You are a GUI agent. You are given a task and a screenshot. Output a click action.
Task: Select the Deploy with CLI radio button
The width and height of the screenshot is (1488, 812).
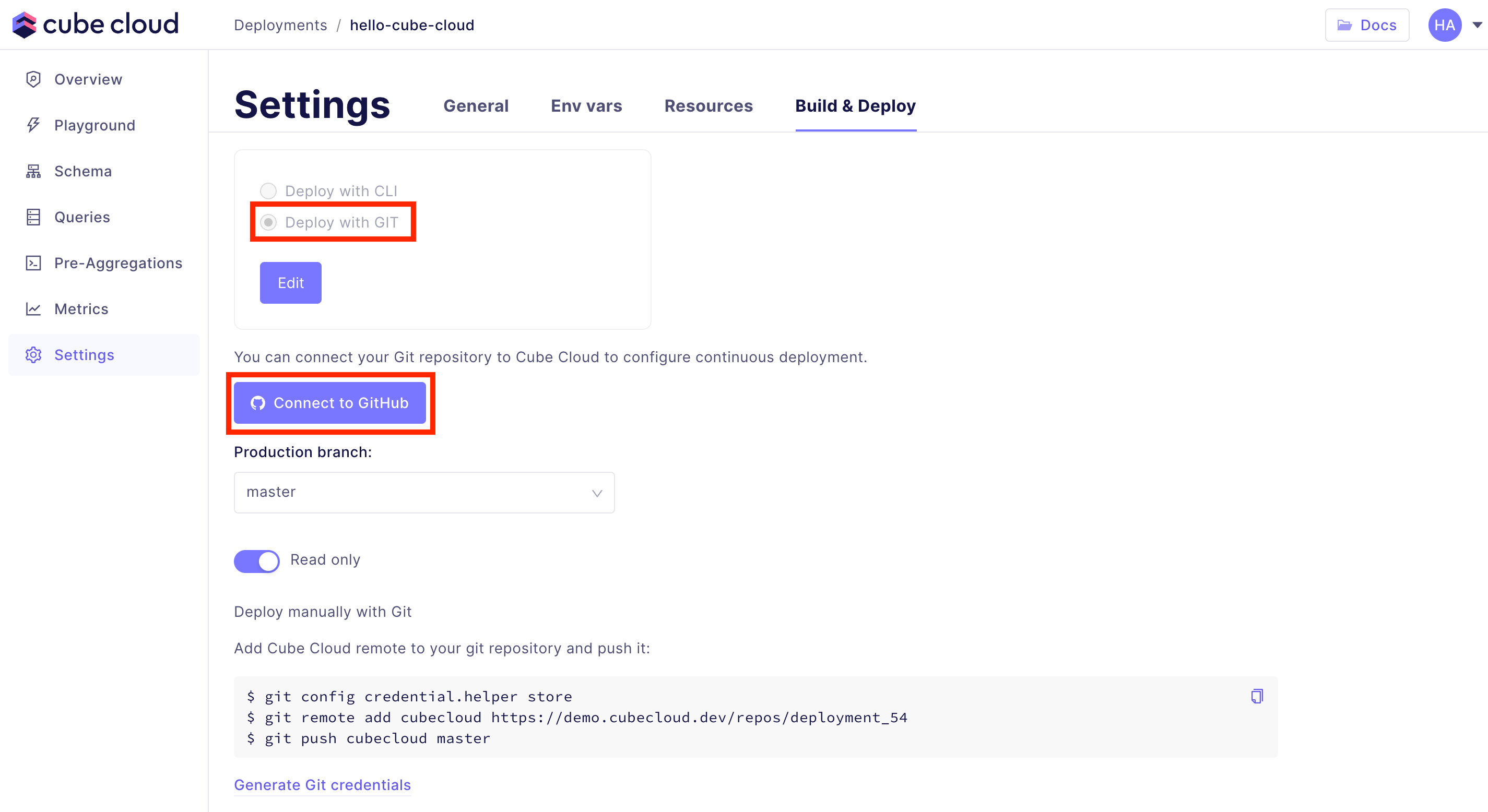(x=268, y=190)
